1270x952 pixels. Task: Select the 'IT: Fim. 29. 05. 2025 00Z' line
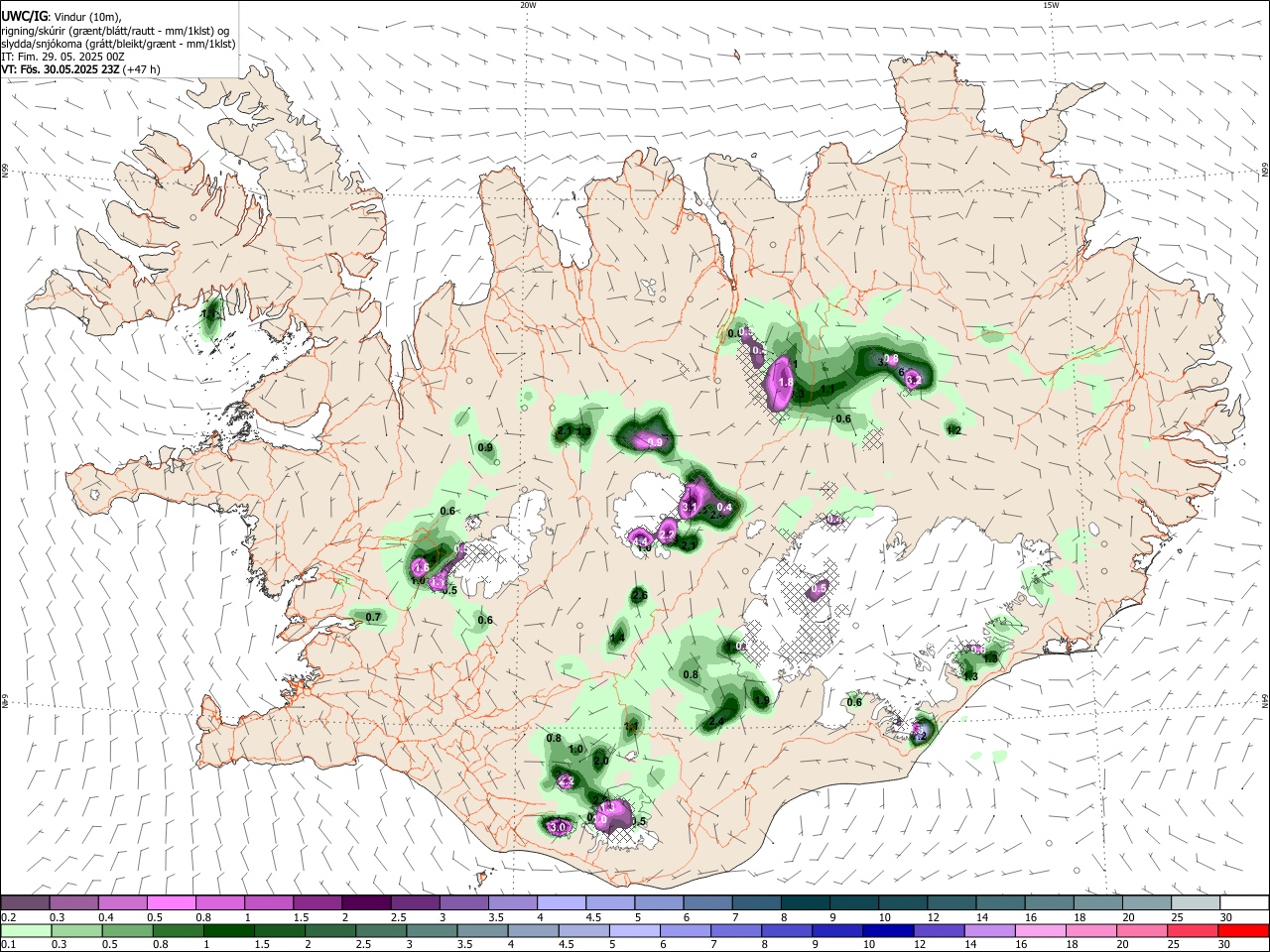pyautogui.click(x=63, y=57)
